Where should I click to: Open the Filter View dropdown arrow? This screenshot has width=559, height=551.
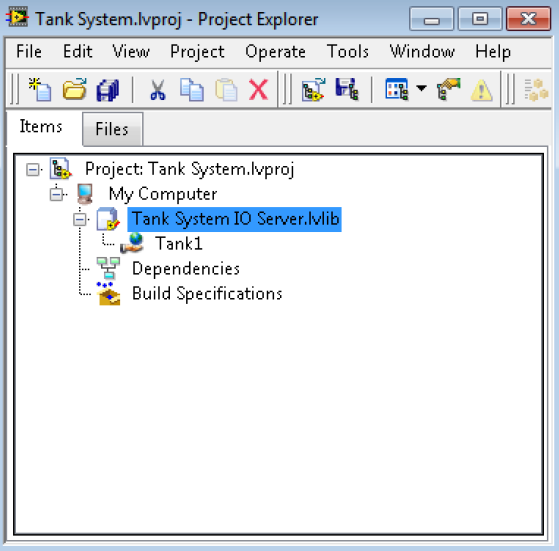[421, 88]
